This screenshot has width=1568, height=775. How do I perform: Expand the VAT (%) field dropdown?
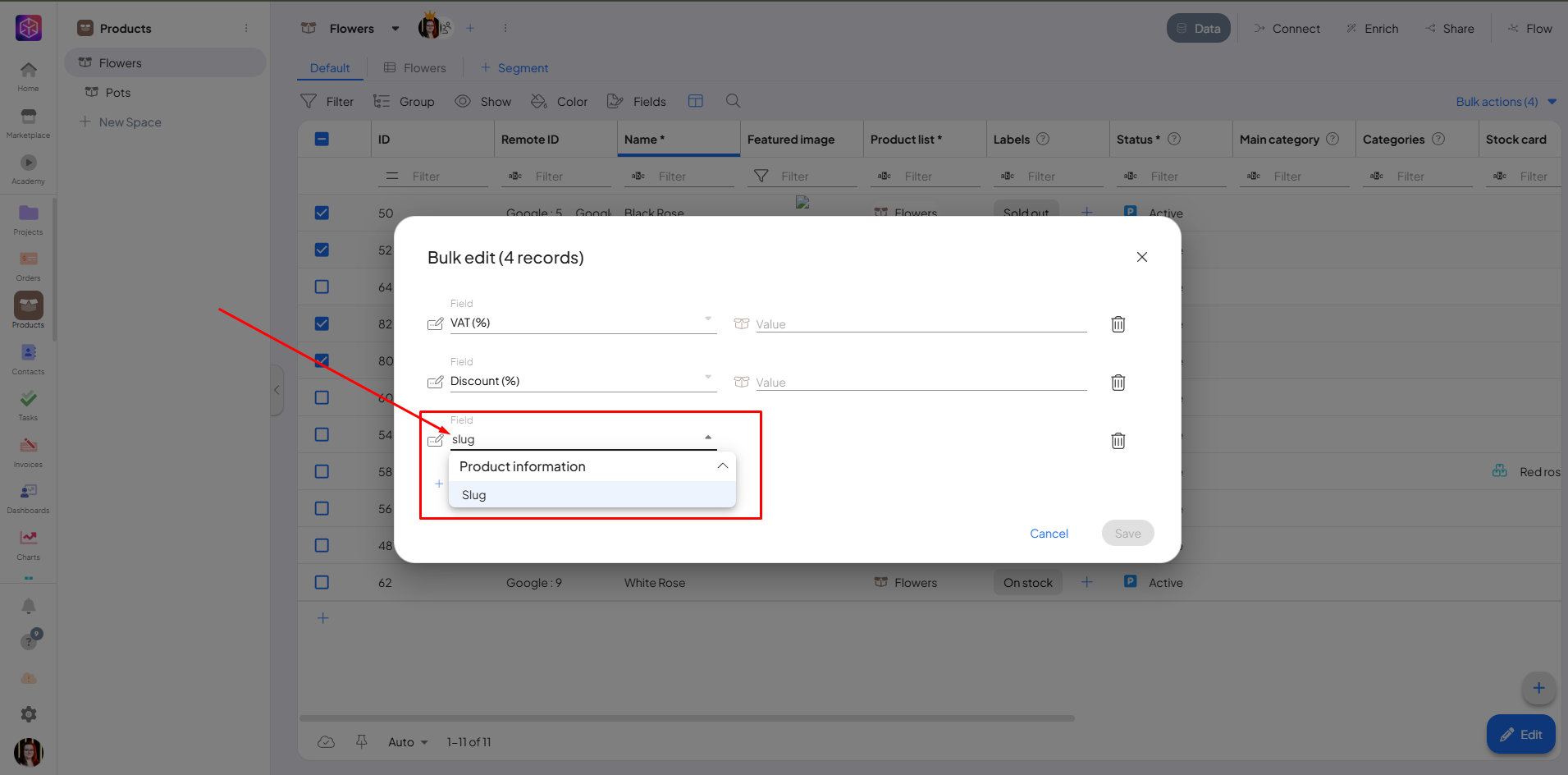click(707, 319)
